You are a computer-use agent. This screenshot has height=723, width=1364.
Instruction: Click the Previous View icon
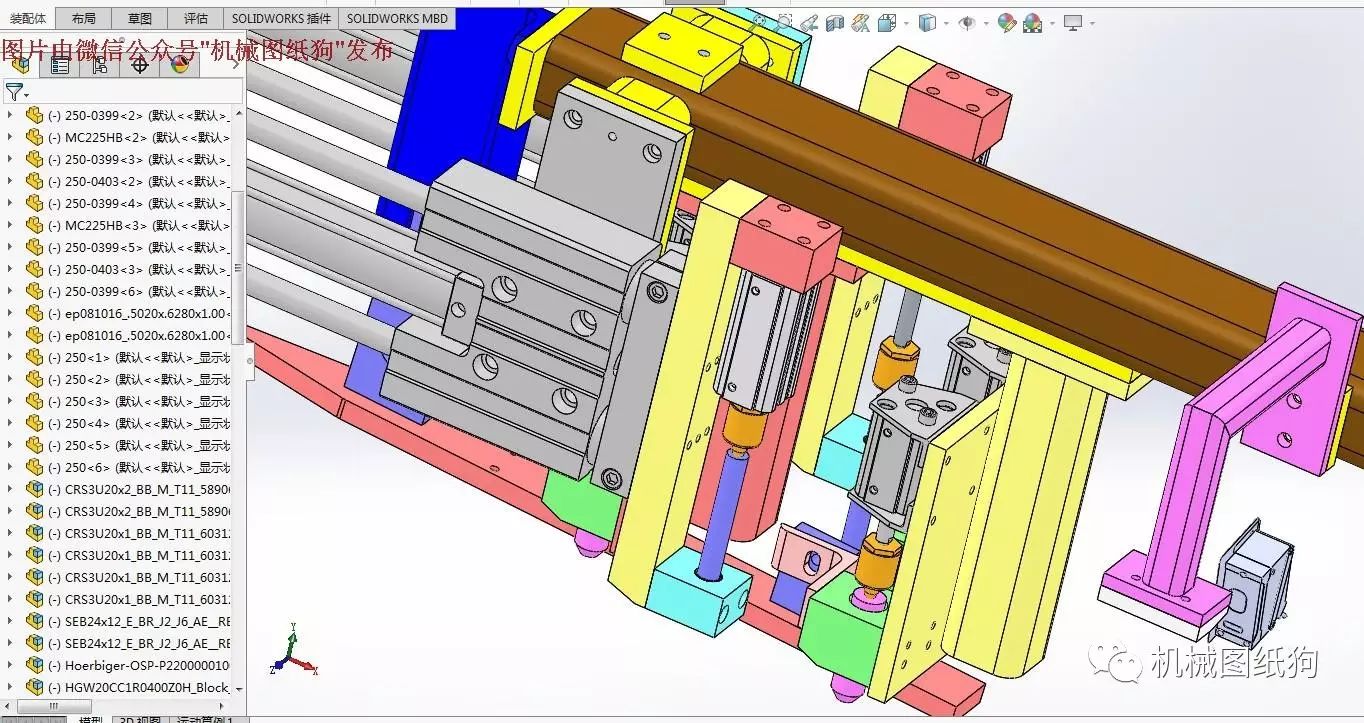click(x=809, y=22)
